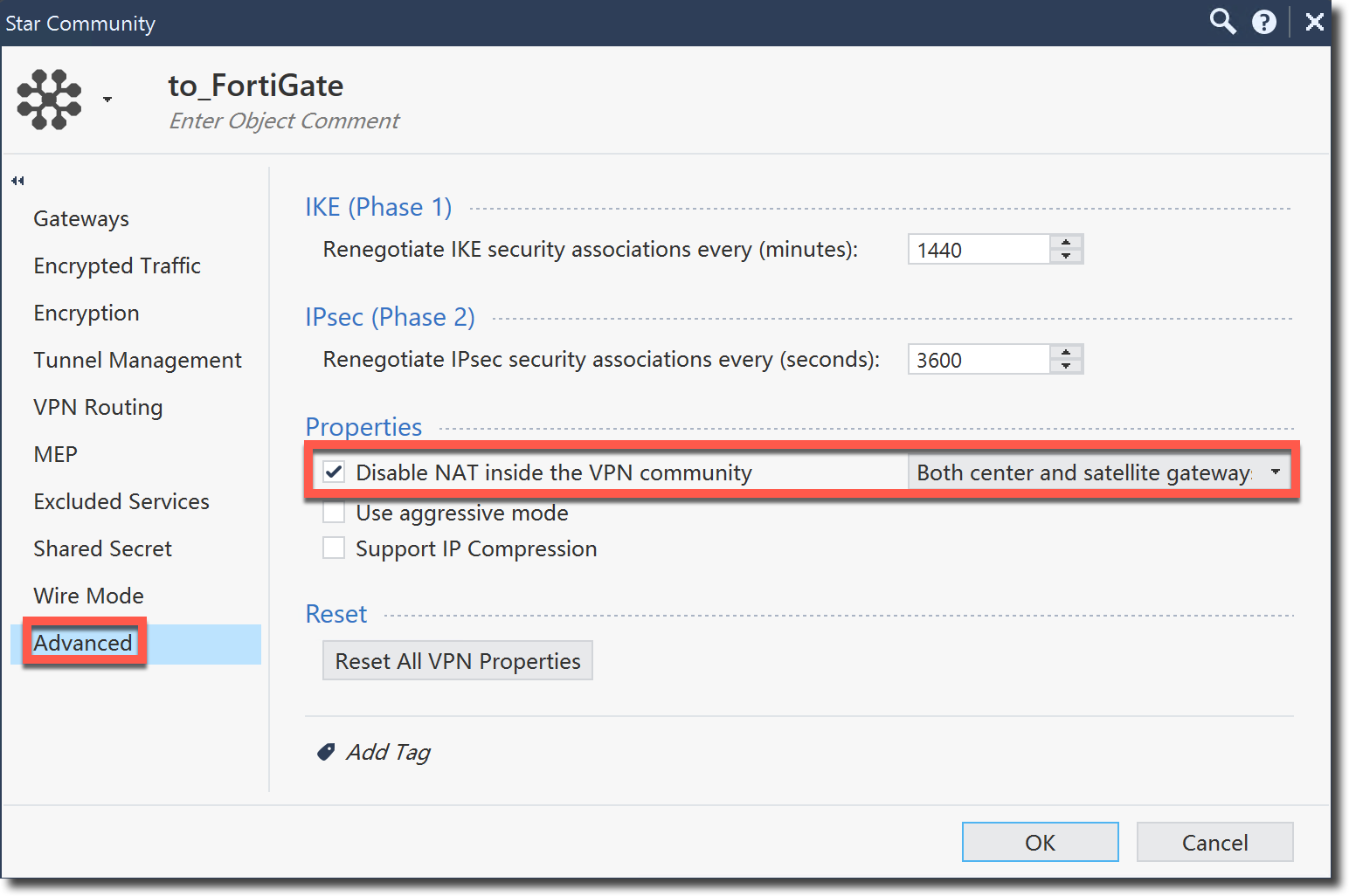1349x896 pixels.
Task: Confirm changes with the OK button
Action: pos(1040,842)
